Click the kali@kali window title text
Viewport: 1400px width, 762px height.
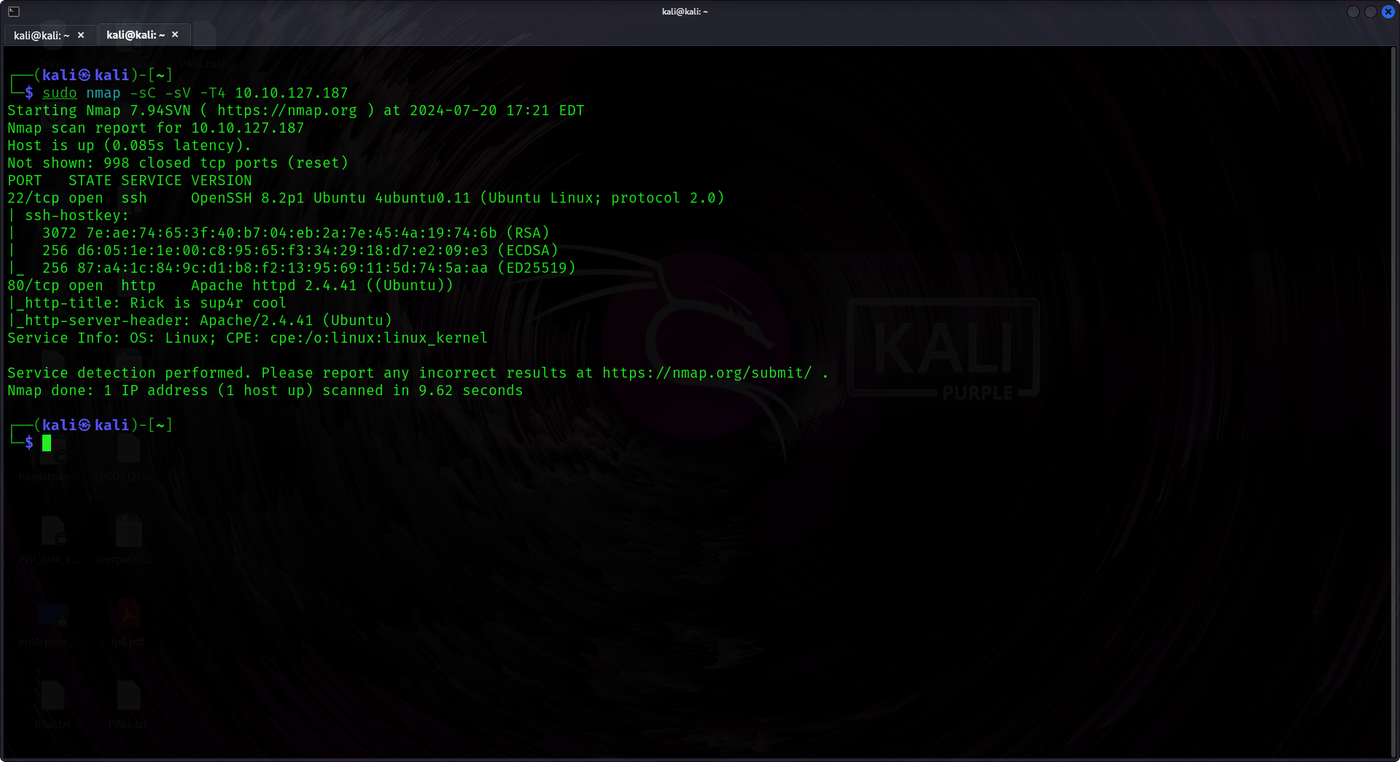click(699, 10)
